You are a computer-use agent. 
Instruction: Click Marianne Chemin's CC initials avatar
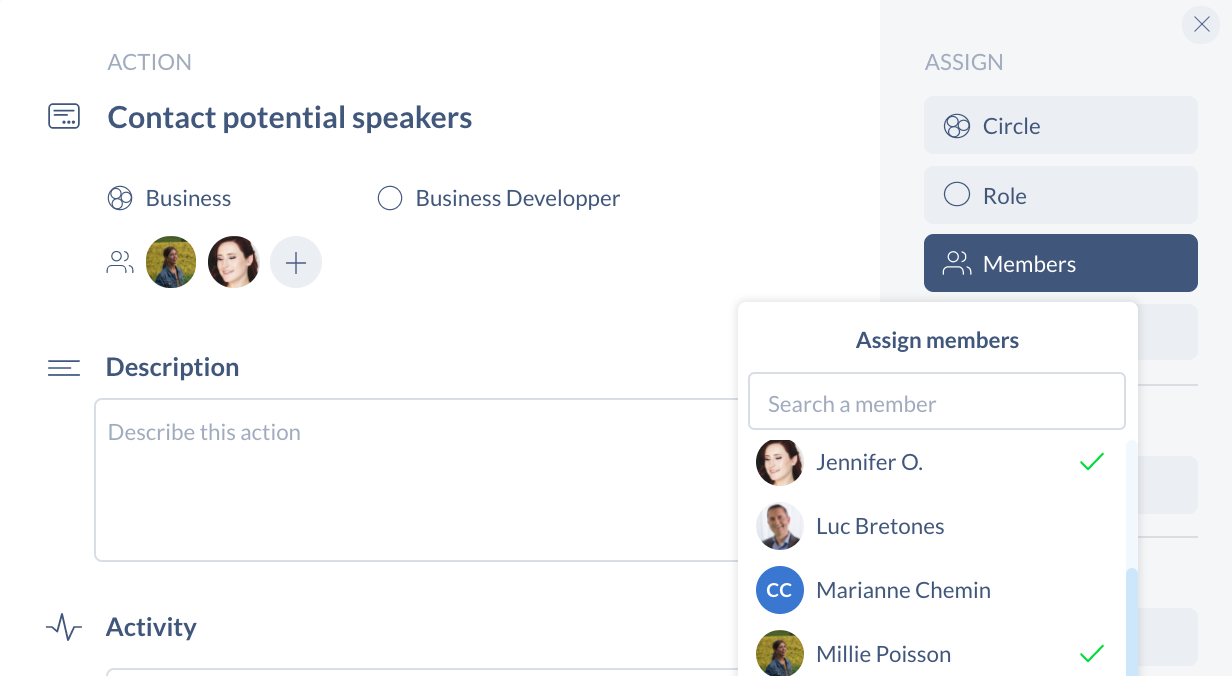click(x=780, y=590)
